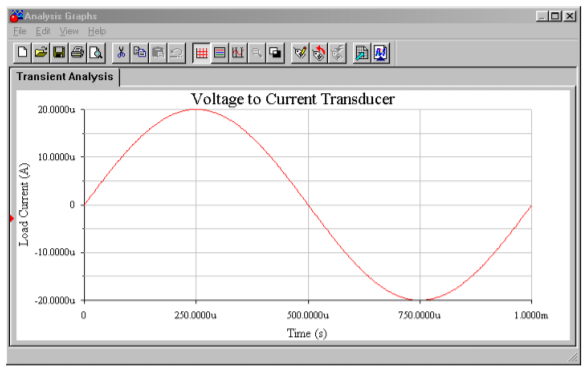The height and width of the screenshot is (372, 587).
Task: Open Print Preview from the toolbar
Action: pyautogui.click(x=96, y=52)
